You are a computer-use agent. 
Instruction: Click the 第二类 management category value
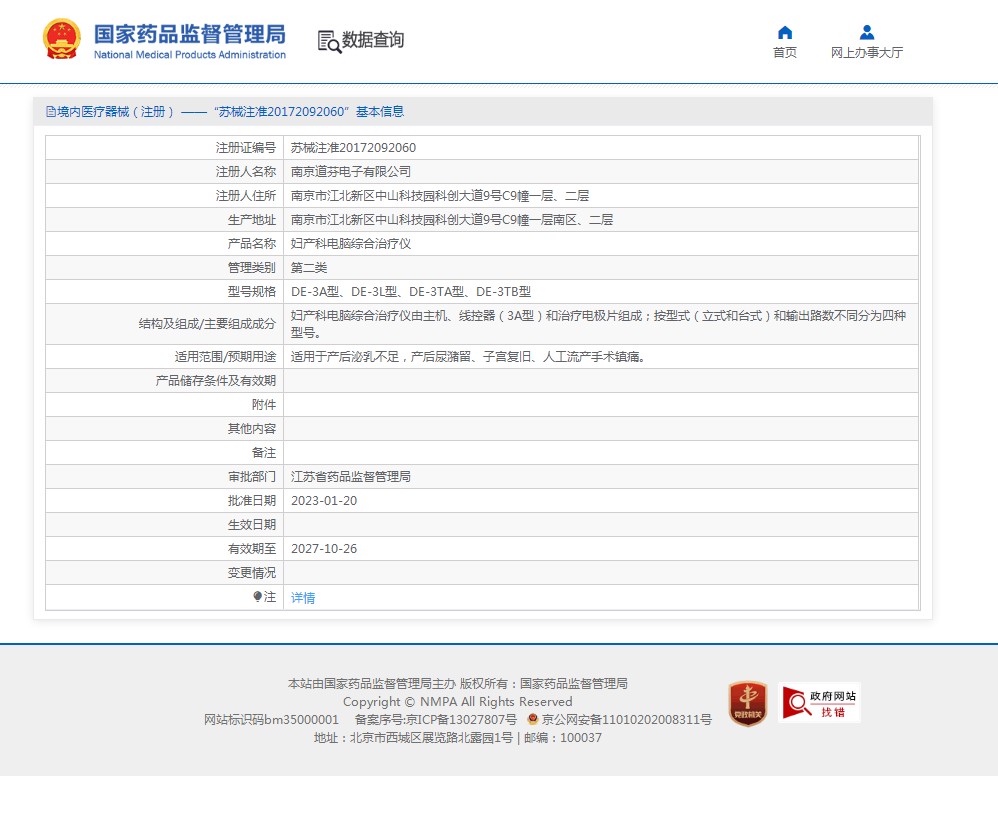(x=309, y=268)
